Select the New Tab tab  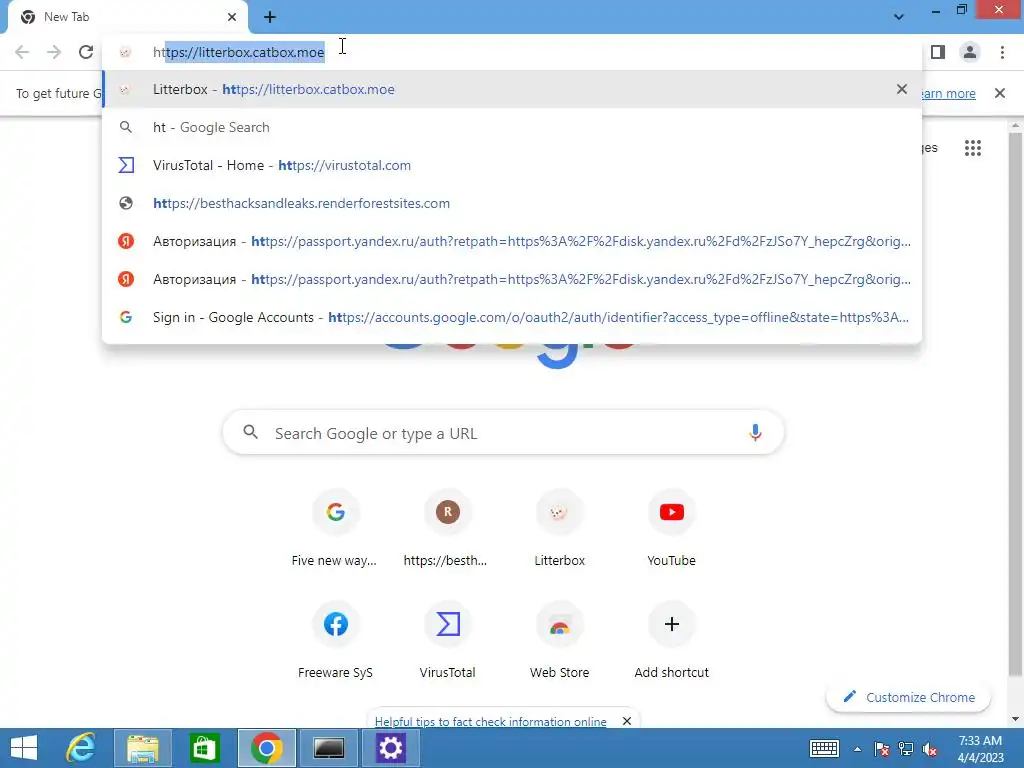pos(128,18)
